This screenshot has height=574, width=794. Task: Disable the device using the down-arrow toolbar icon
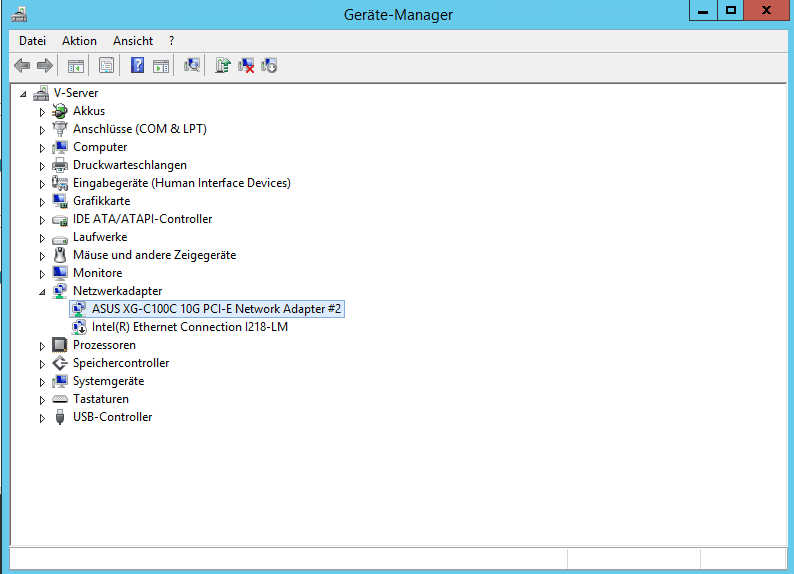[x=269, y=65]
